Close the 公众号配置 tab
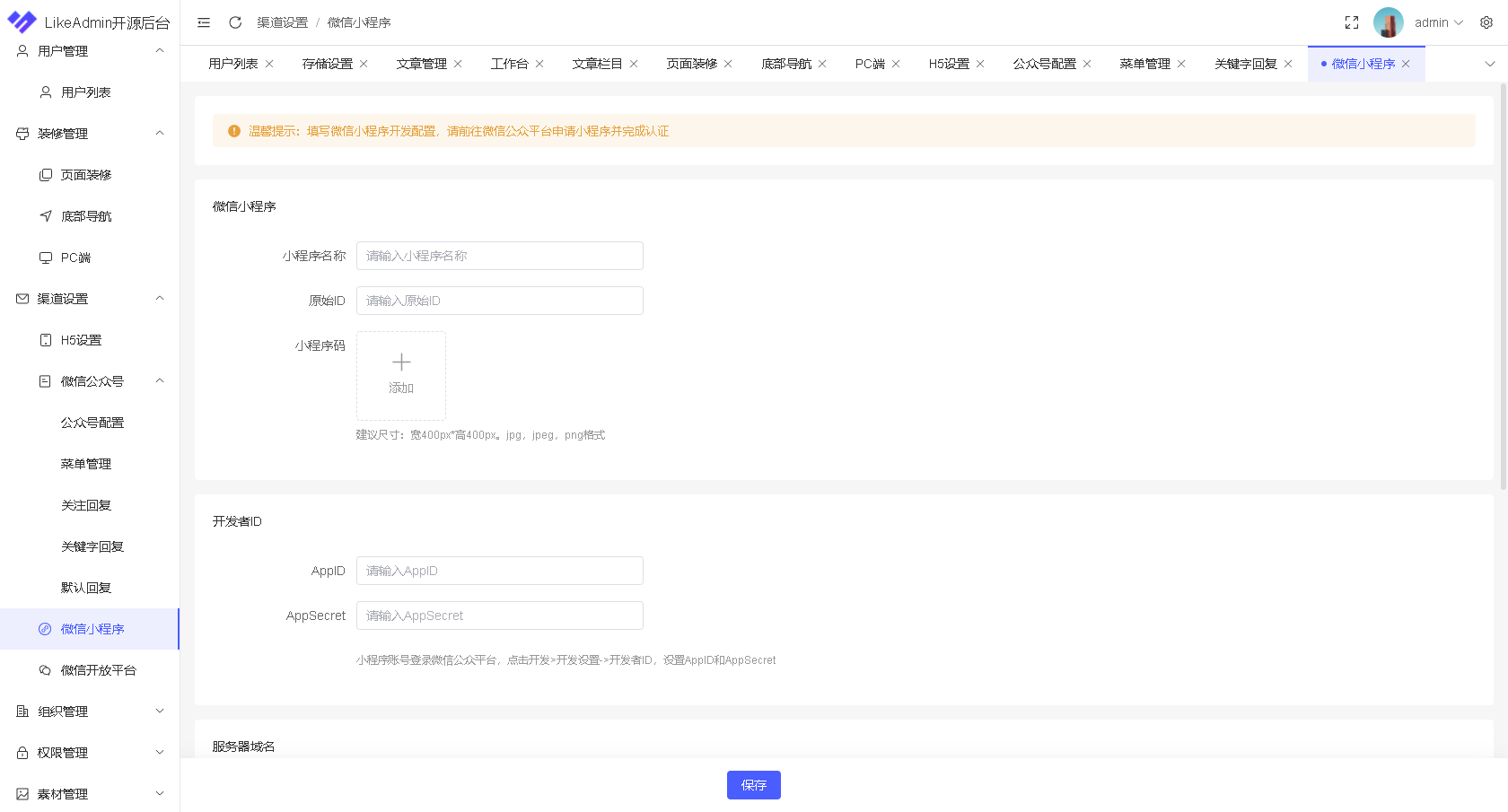 point(1087,64)
